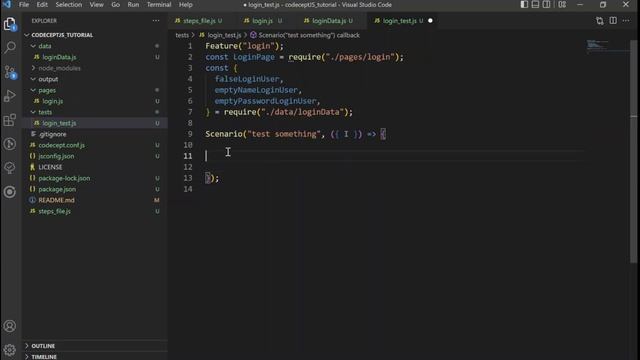
Task: Open loginData.js in the explorer
Action: point(59,57)
